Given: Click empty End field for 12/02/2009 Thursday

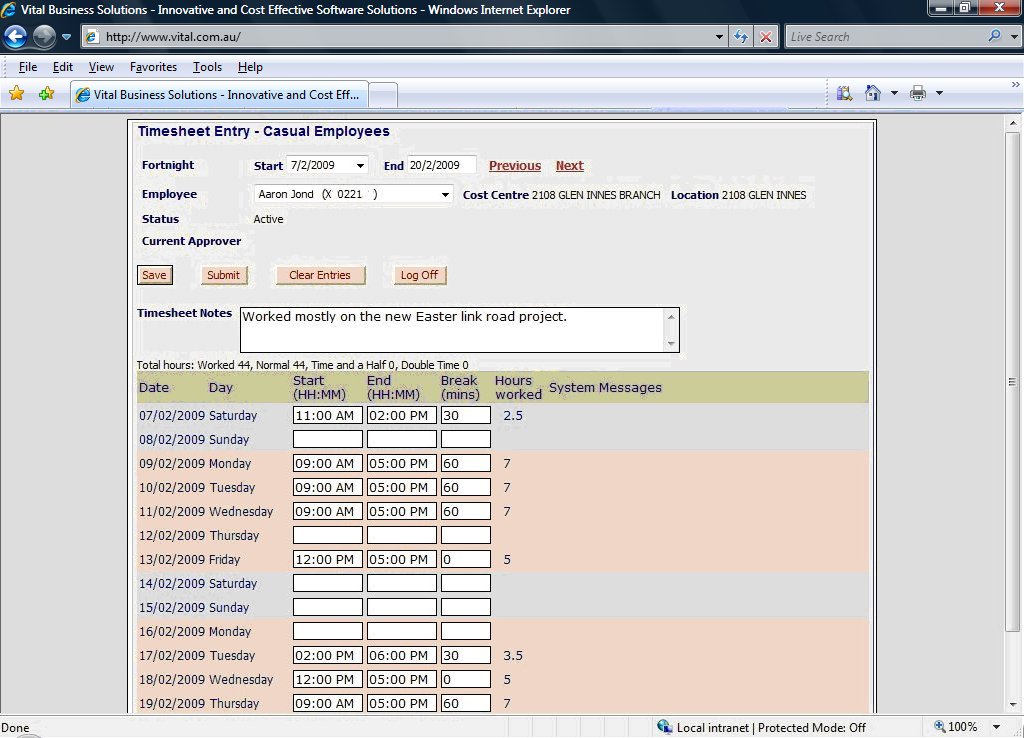Looking at the screenshot, I should [x=402, y=536].
